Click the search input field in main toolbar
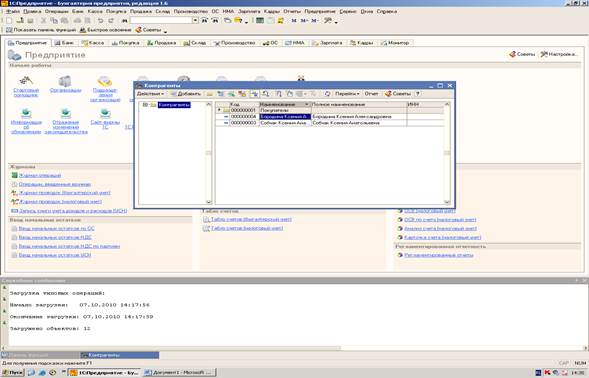This screenshot has width=589, height=378. pyautogui.click(x=161, y=20)
